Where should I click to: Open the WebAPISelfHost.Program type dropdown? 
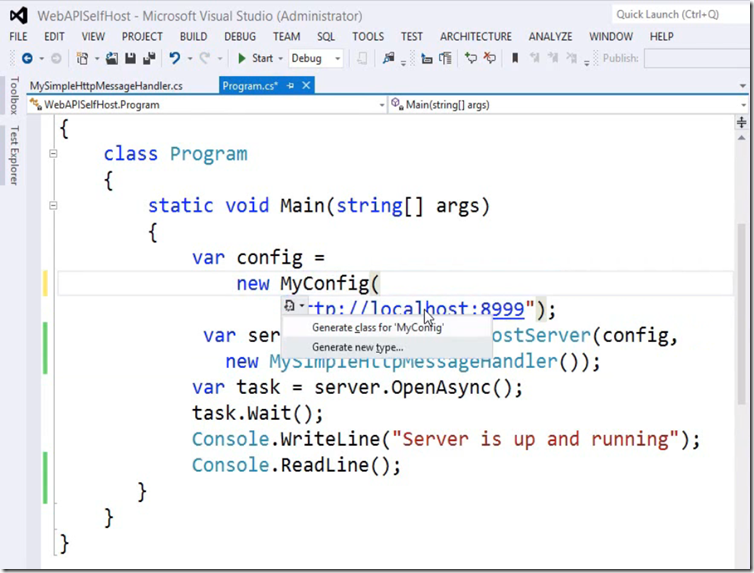(x=208, y=105)
